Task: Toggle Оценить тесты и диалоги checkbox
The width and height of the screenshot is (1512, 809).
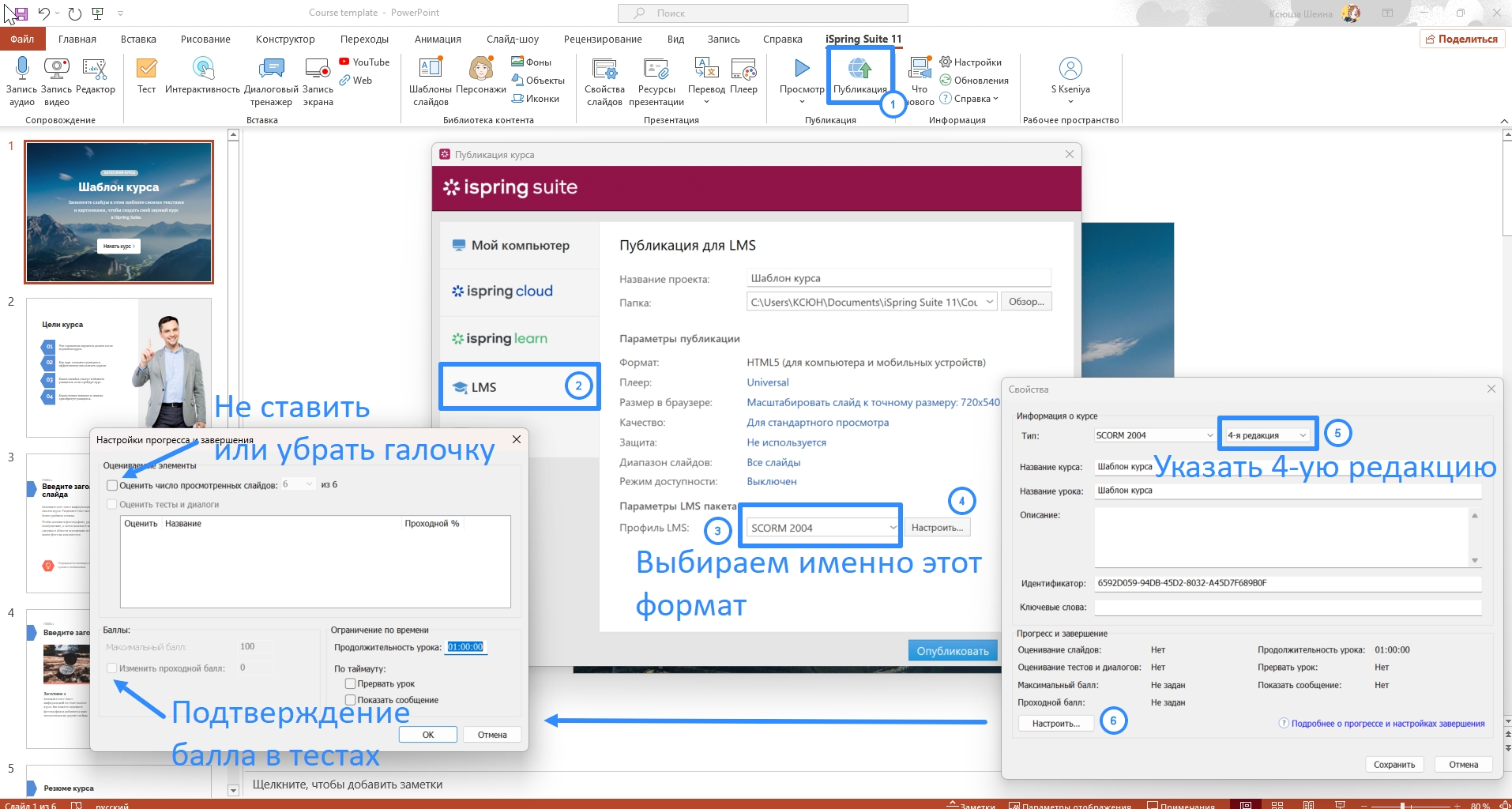Action: point(112,504)
